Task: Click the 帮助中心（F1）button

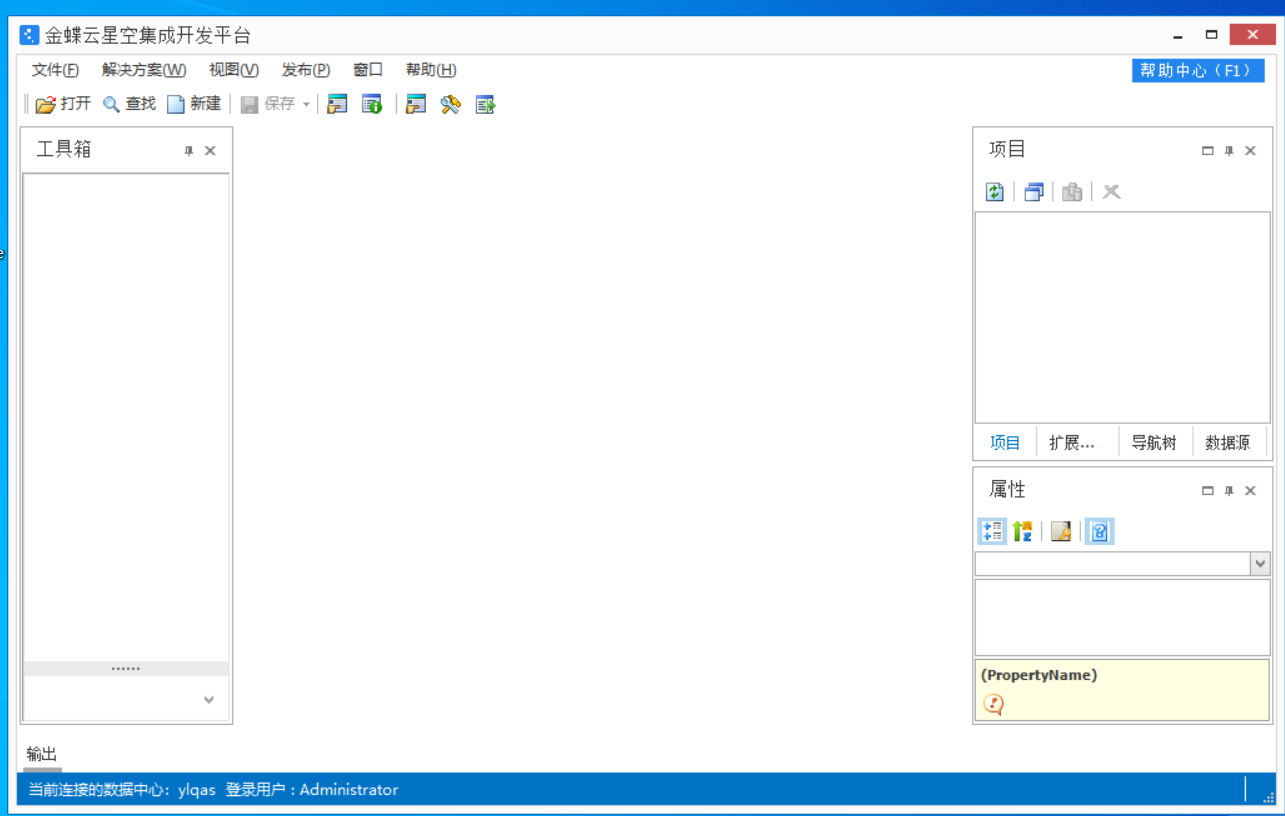Action: click(x=1198, y=71)
